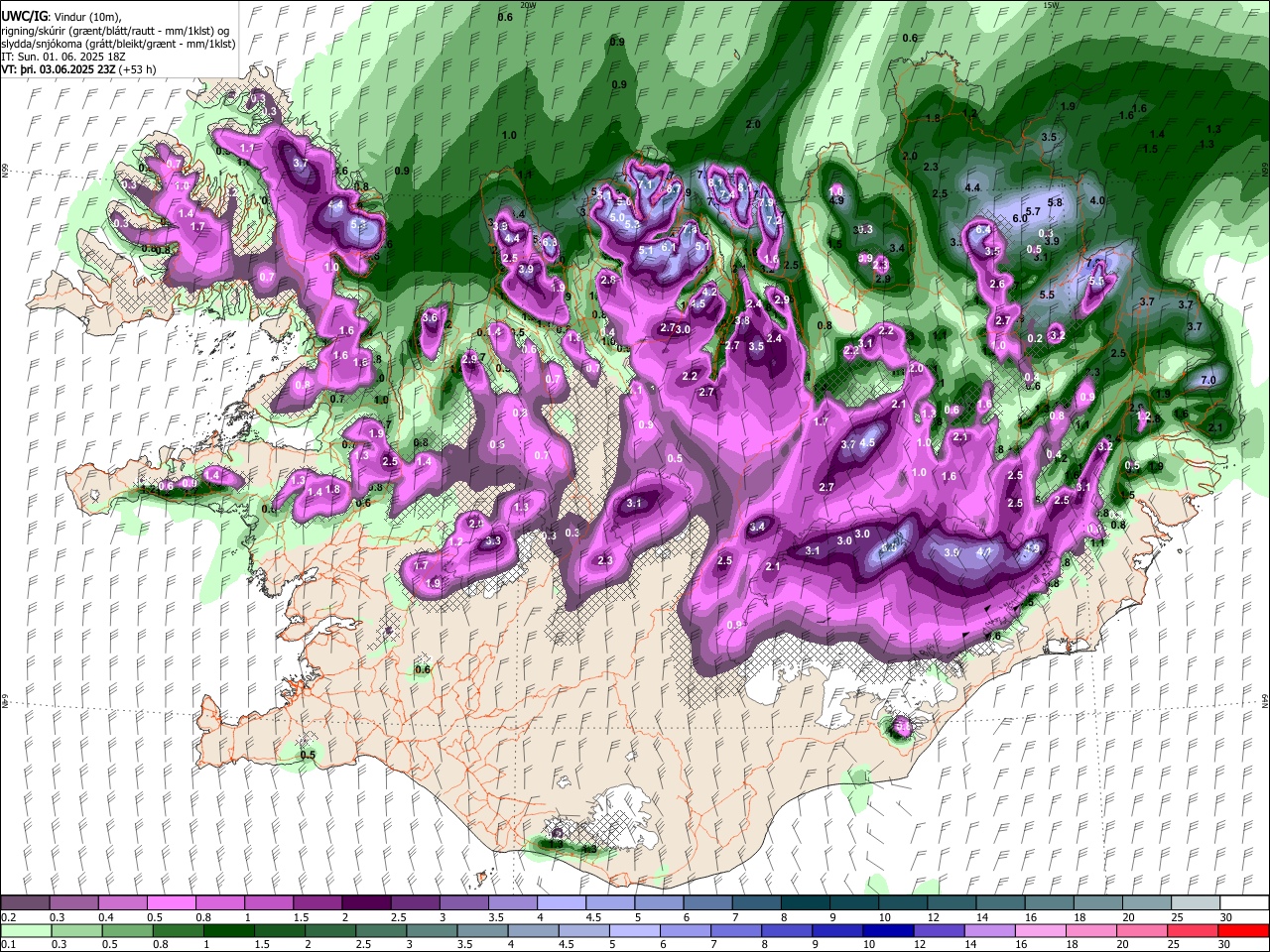Screen dimensions: 1270x952
Task: Click the '30' label of the top legend row
Action: [x=1225, y=916]
